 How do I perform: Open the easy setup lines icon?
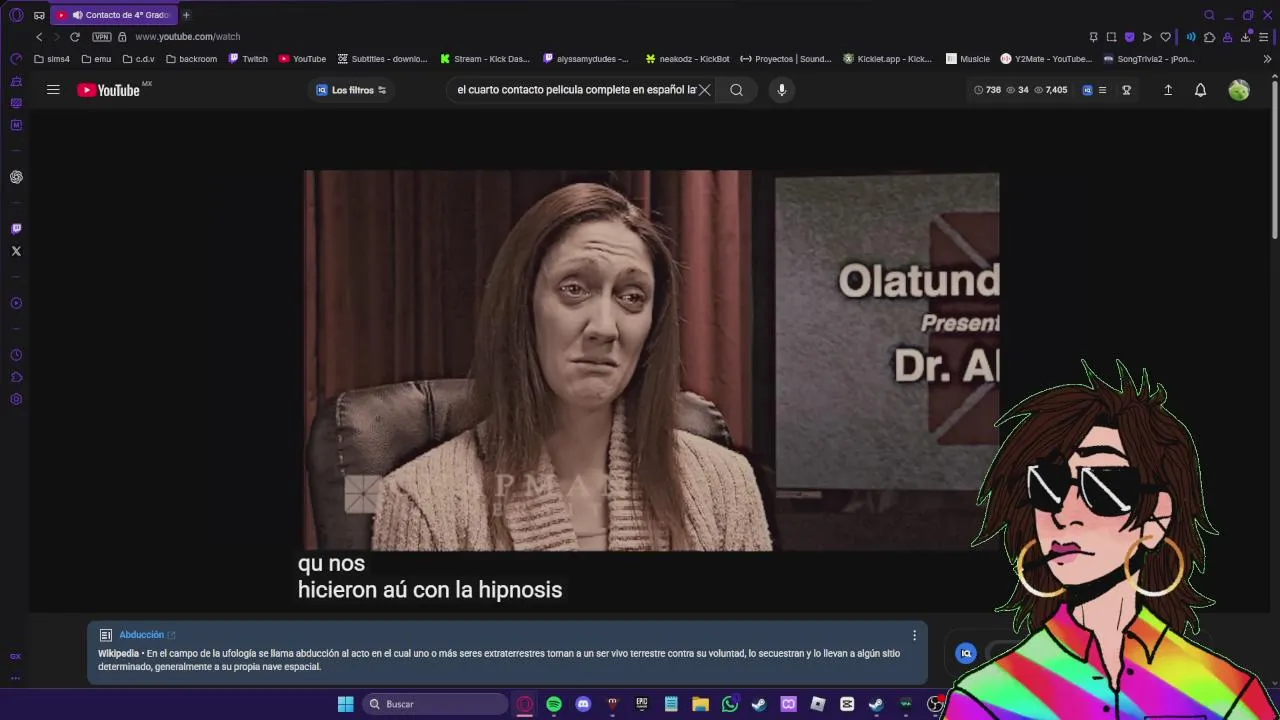tap(1264, 37)
